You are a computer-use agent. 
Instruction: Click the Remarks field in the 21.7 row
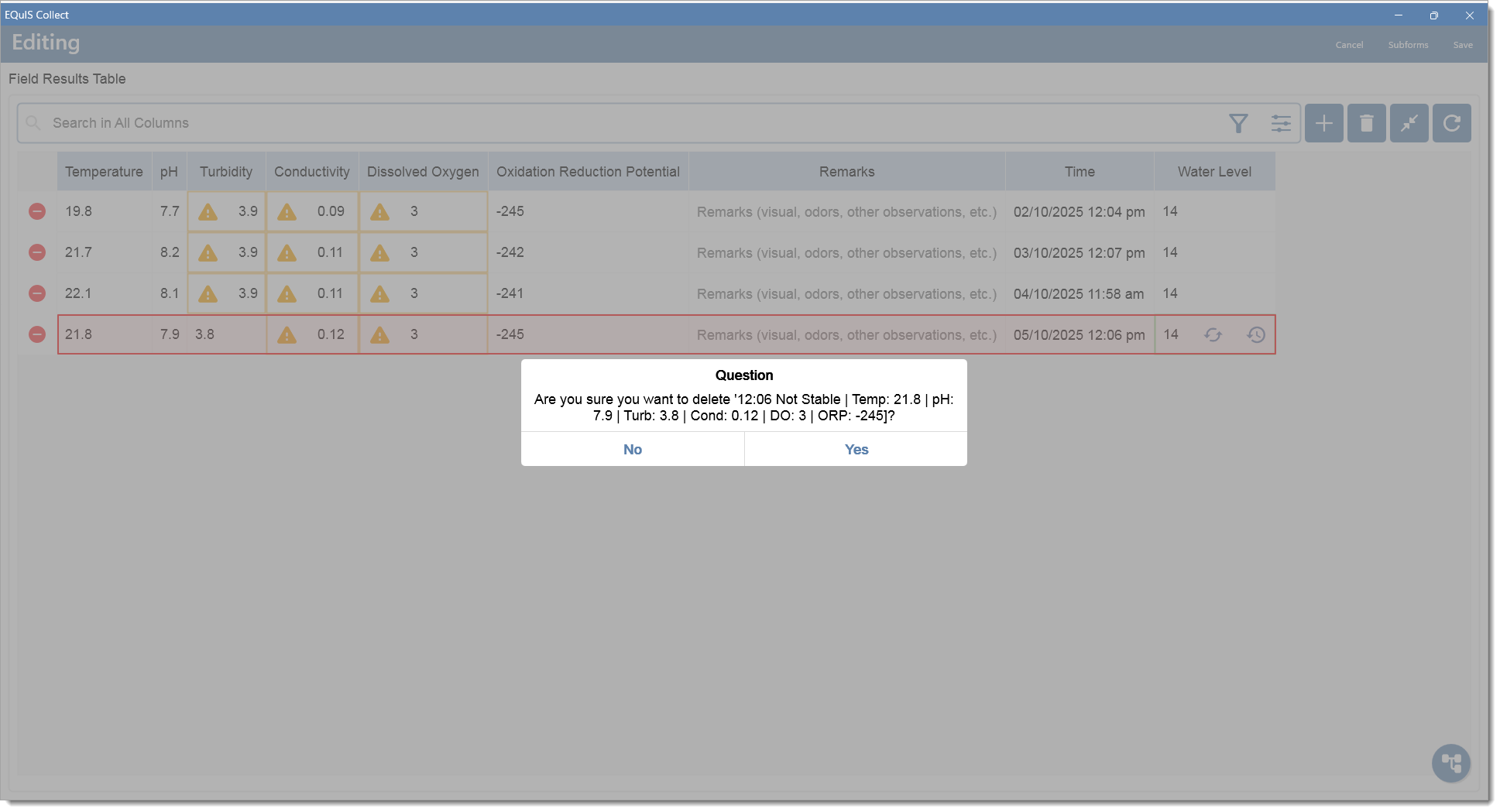tap(847, 252)
